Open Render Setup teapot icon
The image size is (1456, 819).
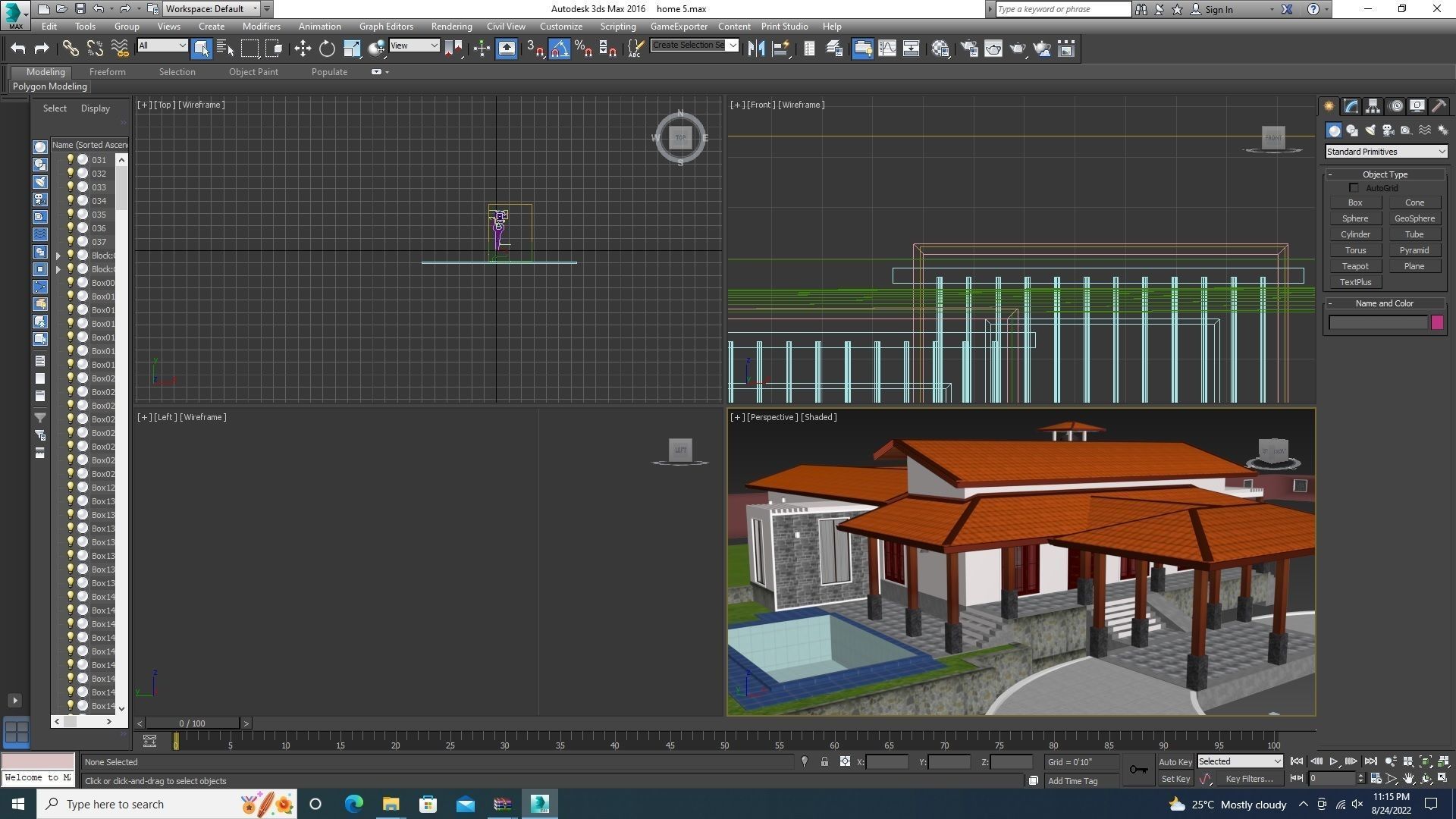tap(969, 49)
